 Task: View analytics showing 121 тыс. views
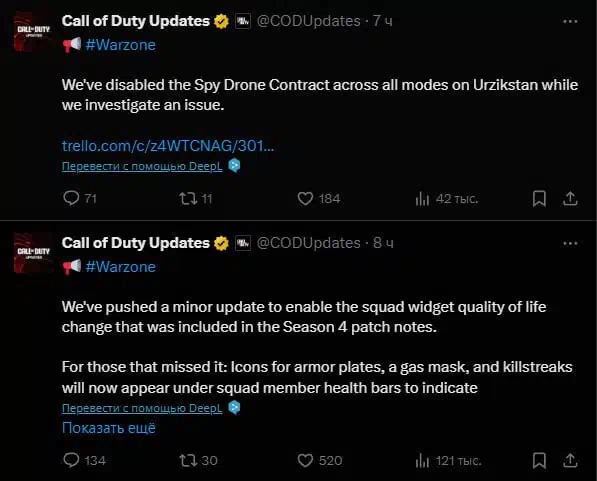click(449, 461)
